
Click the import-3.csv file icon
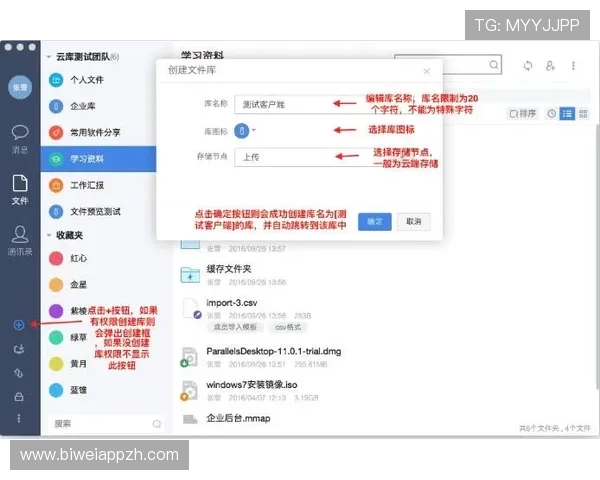point(191,309)
